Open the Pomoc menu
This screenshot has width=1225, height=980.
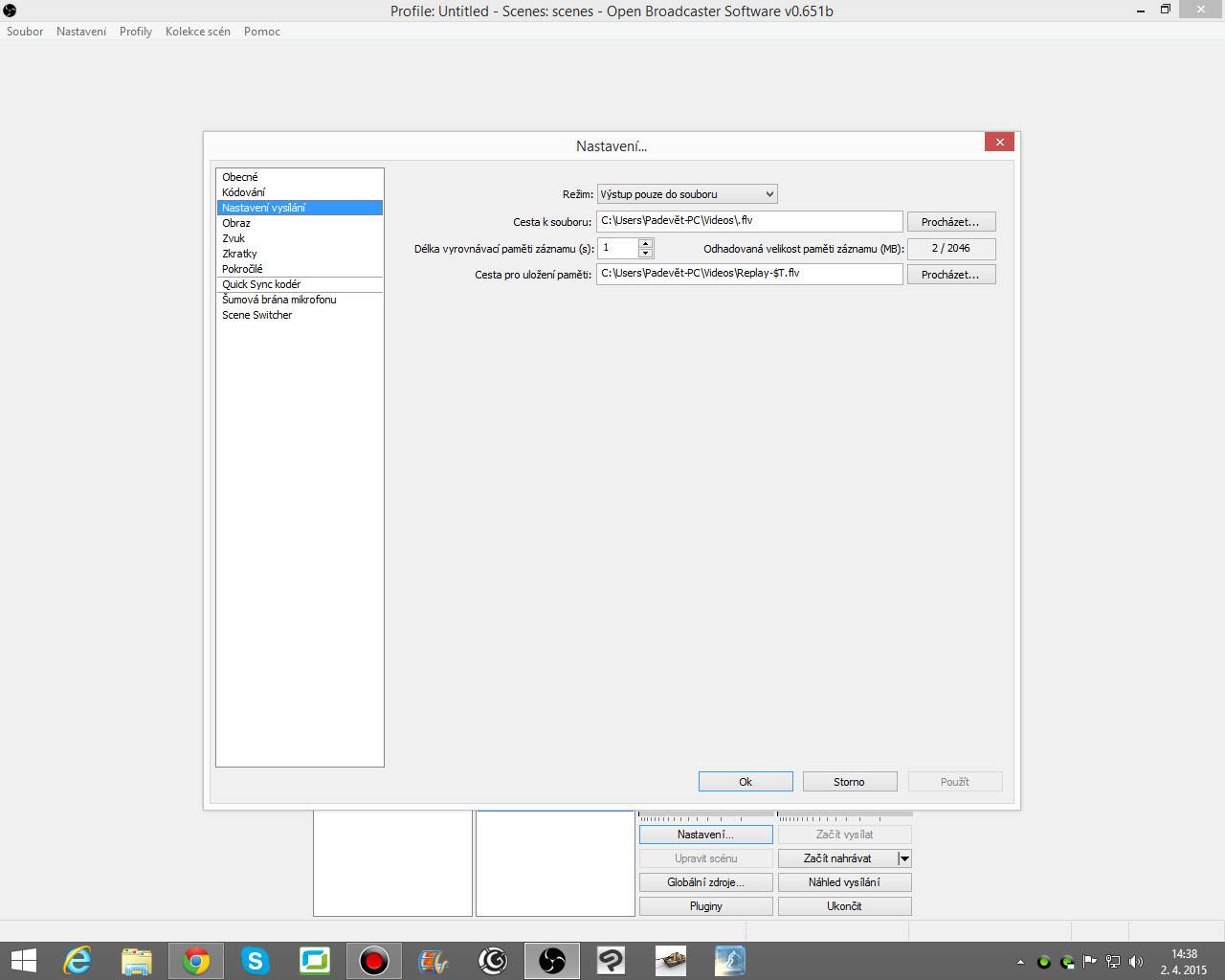tap(262, 32)
